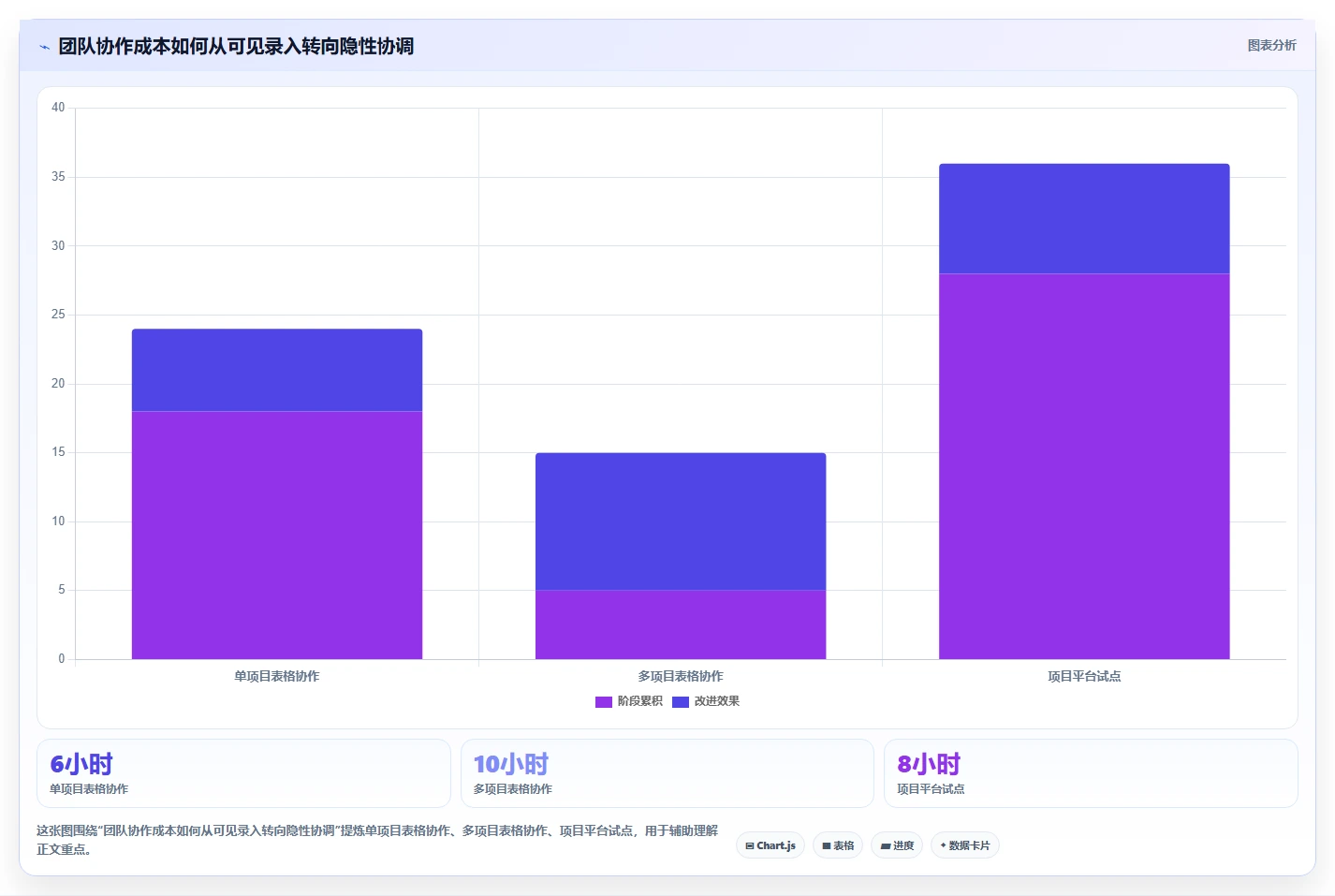
Task: Select the purple 阶段累积 bar for 项目平台试点
Action: pyautogui.click(x=1084, y=466)
